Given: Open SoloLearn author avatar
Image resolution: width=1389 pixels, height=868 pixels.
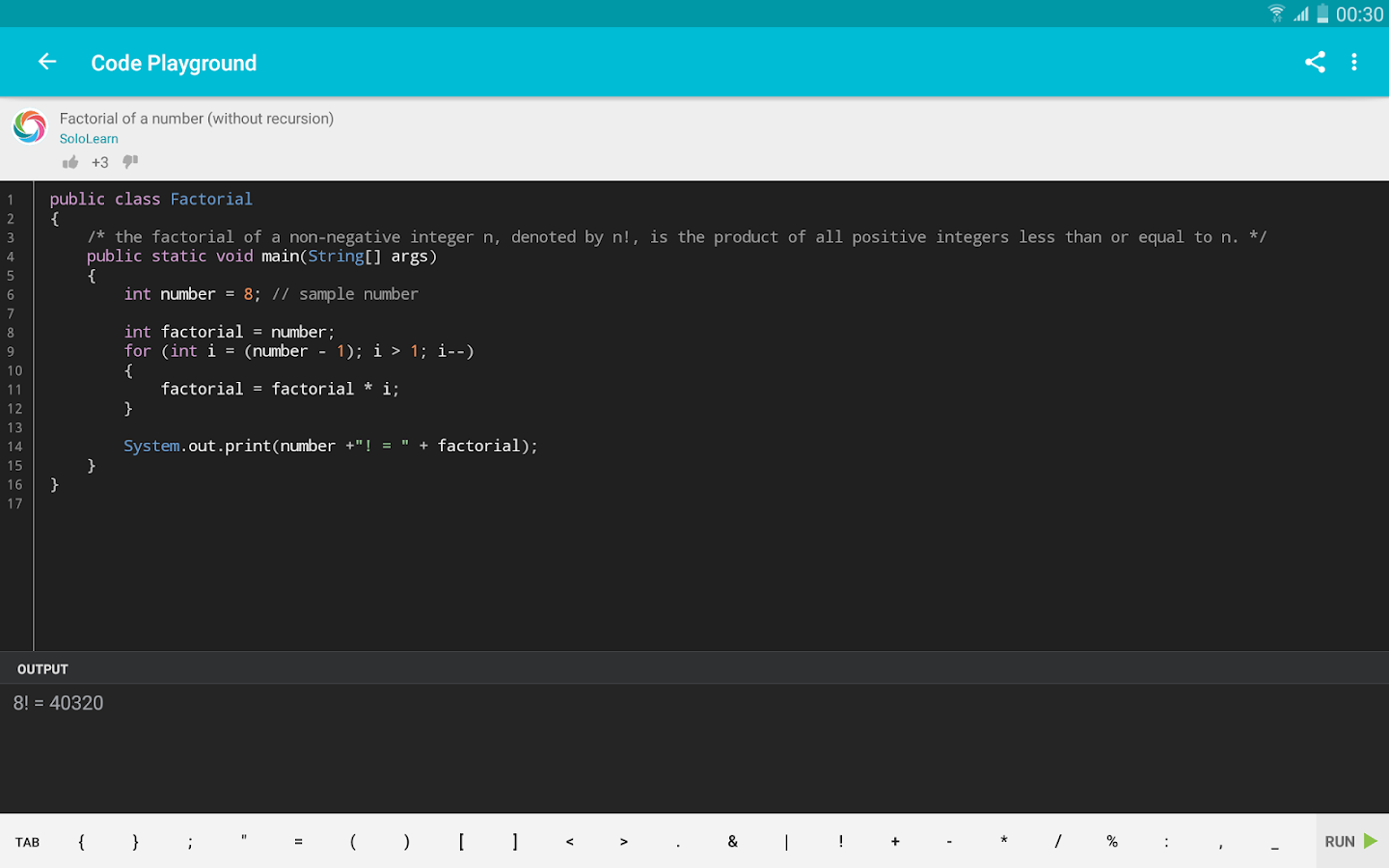Looking at the screenshot, I should click(30, 126).
